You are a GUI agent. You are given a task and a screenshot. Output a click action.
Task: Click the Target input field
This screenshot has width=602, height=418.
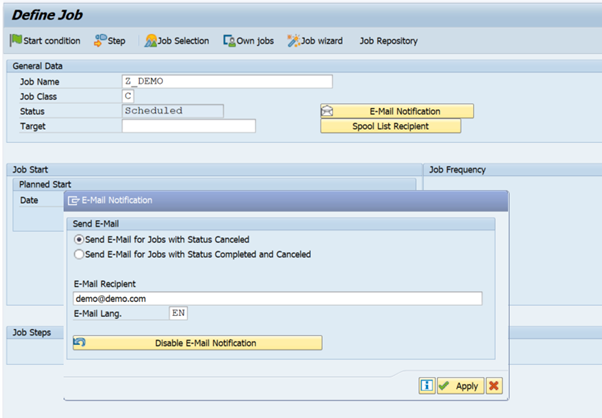(189, 126)
